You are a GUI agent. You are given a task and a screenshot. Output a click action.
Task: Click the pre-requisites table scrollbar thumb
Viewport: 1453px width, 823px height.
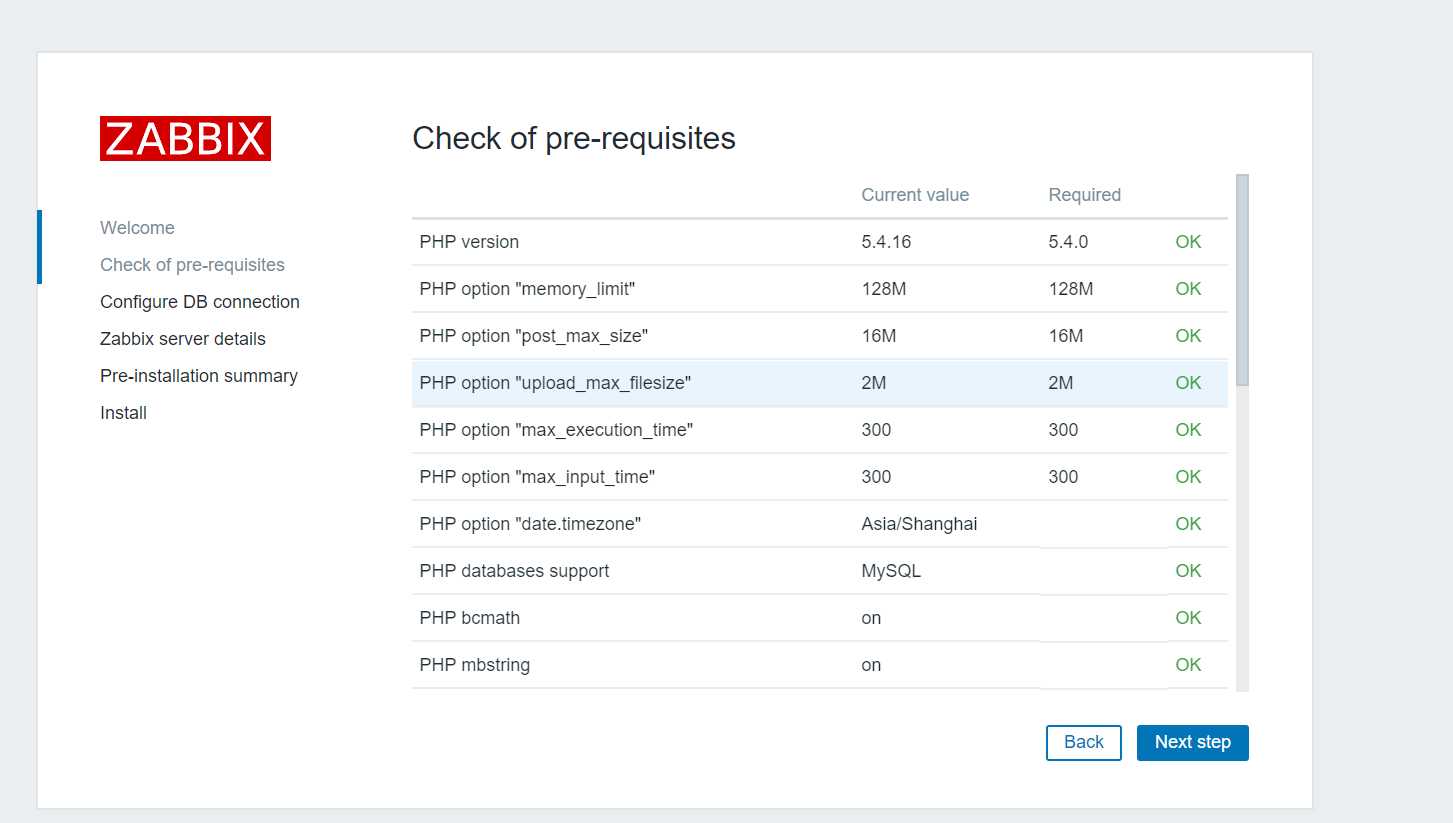point(1242,280)
